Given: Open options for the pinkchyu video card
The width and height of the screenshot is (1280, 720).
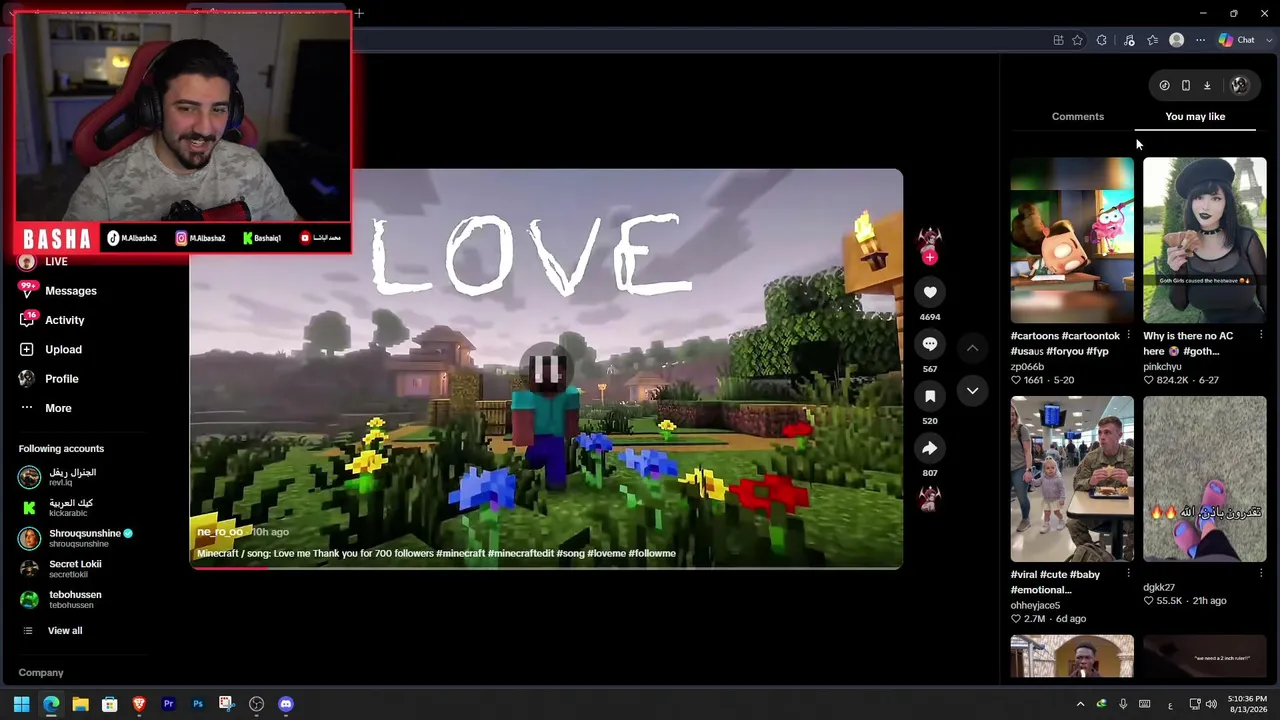Looking at the screenshot, I should click(x=1261, y=336).
